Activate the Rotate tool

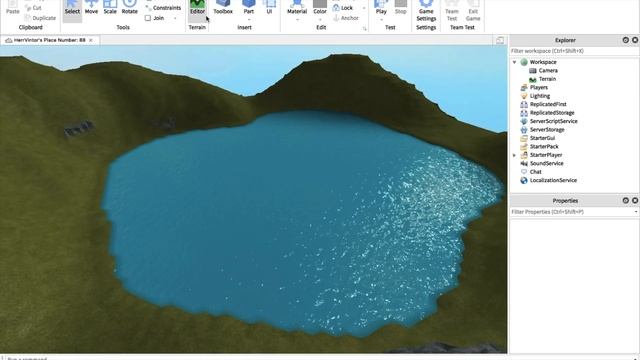129,8
